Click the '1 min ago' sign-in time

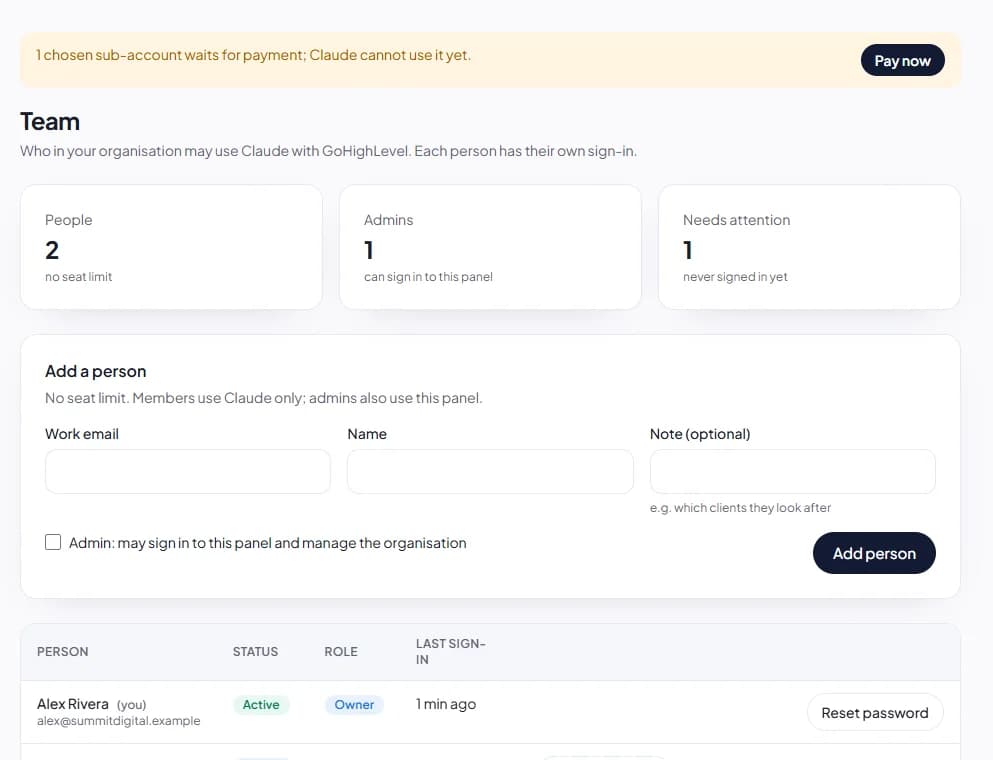[x=446, y=704]
